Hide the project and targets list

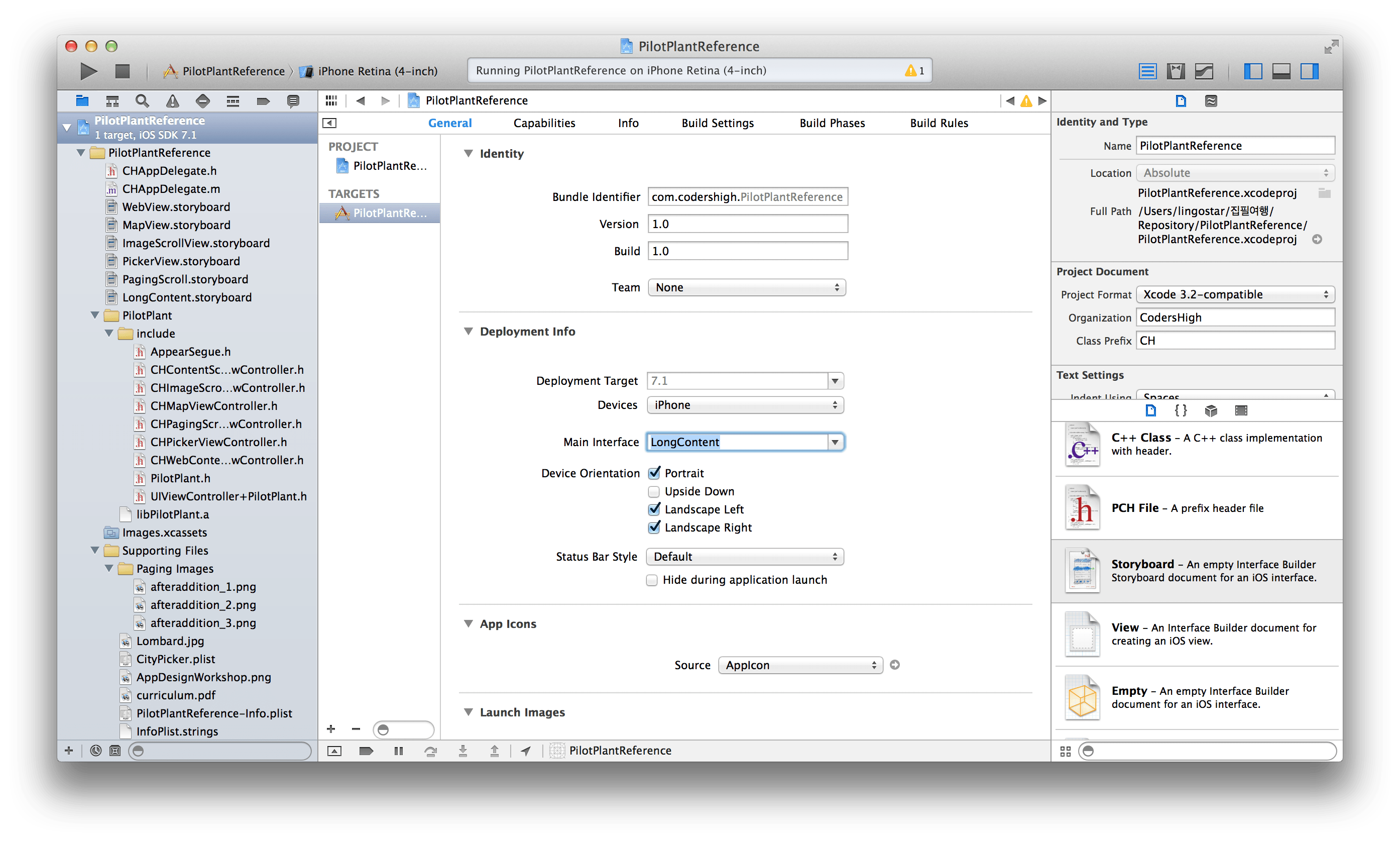click(x=329, y=123)
